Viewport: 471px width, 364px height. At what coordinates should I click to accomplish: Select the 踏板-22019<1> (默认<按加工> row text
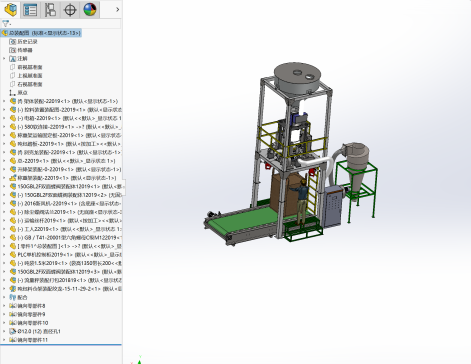[69, 144]
